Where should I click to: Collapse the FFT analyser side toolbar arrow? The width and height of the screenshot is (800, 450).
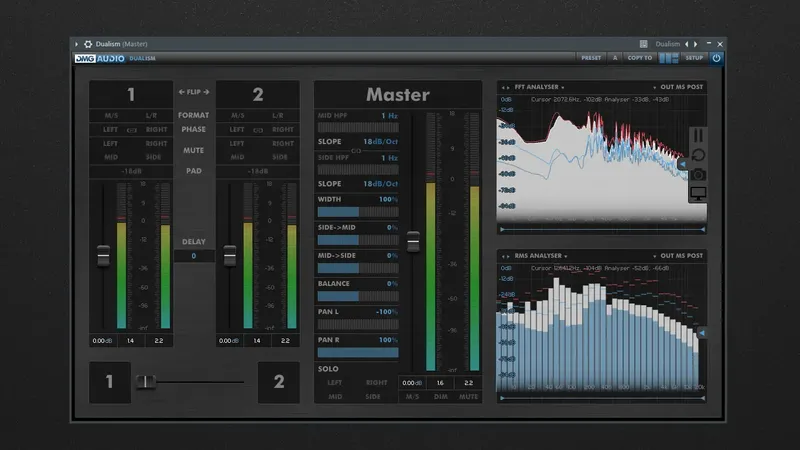[683, 164]
